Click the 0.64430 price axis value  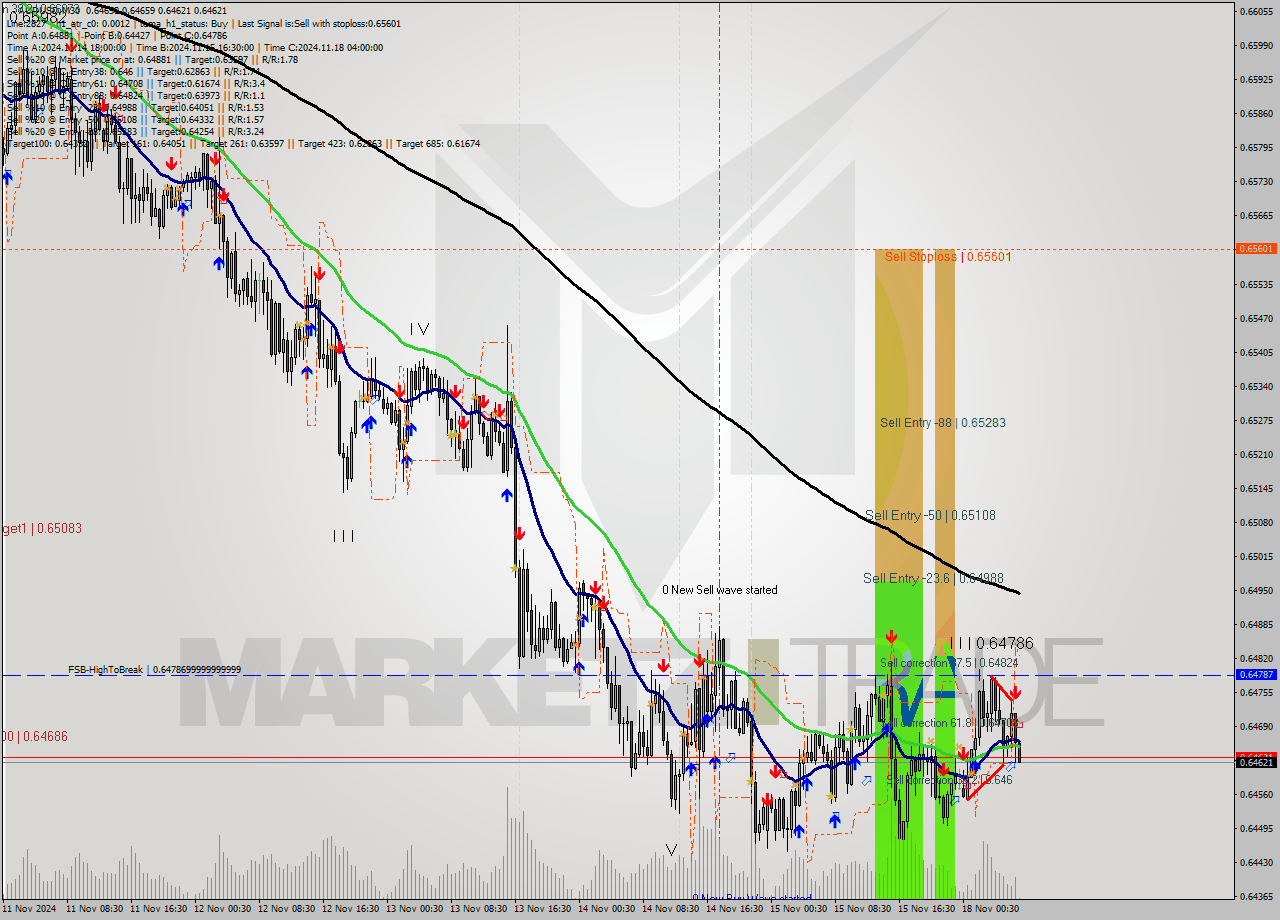(x=1256, y=862)
